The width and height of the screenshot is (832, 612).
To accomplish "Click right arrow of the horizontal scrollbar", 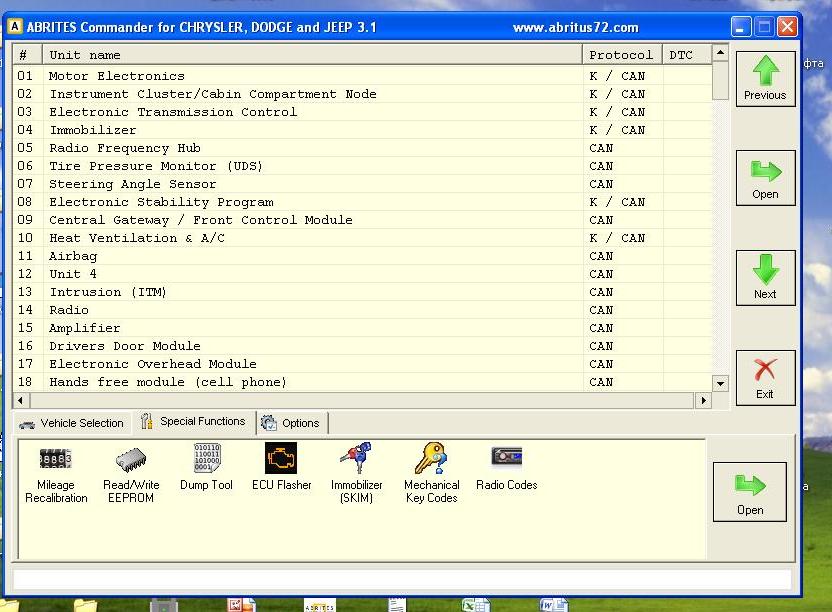I will 703,400.
